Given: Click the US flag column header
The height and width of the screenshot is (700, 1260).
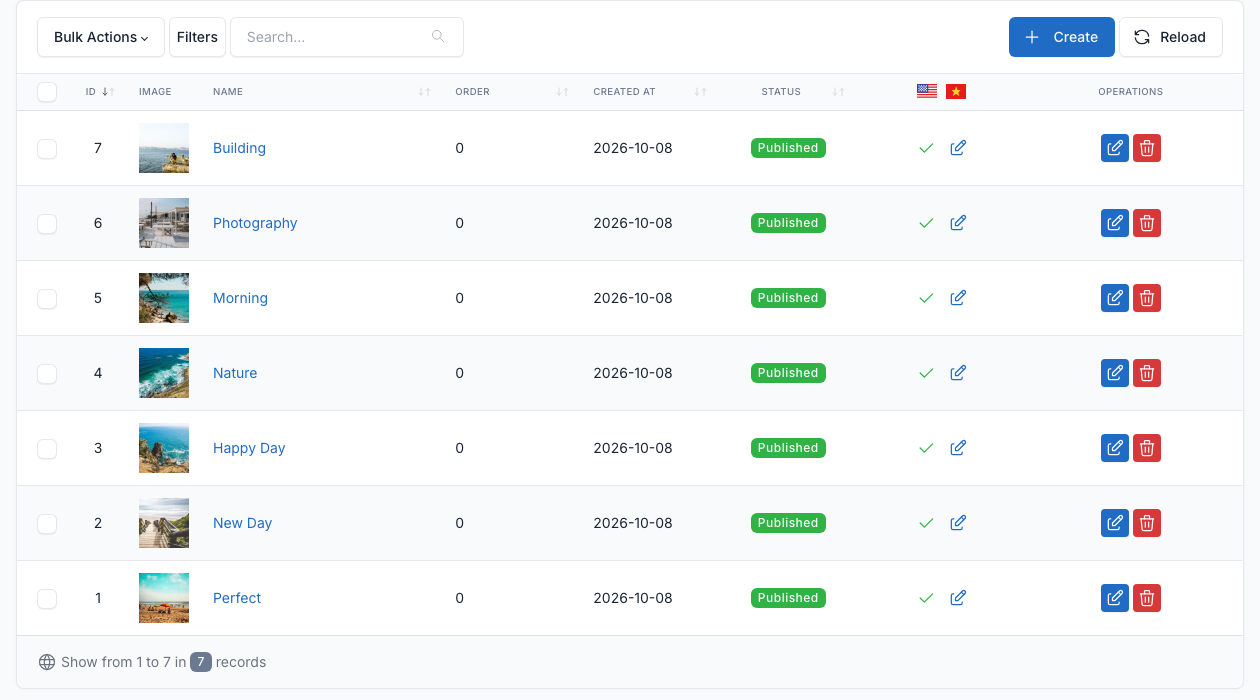Looking at the screenshot, I should [927, 91].
